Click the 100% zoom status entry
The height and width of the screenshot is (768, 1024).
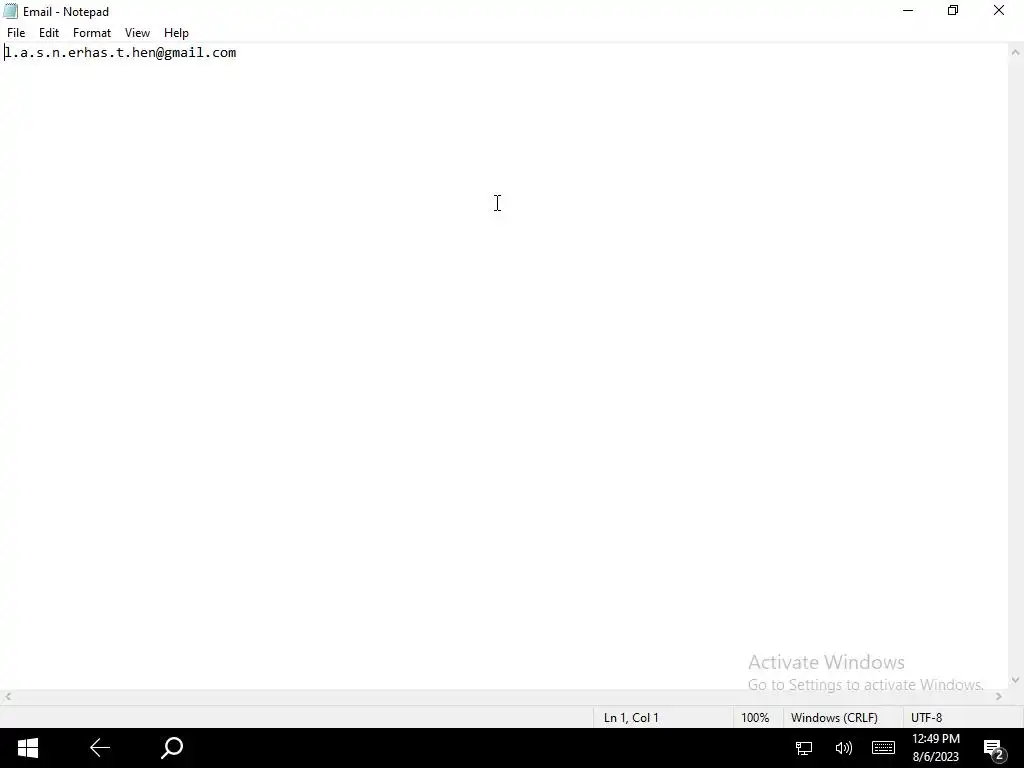tap(755, 718)
